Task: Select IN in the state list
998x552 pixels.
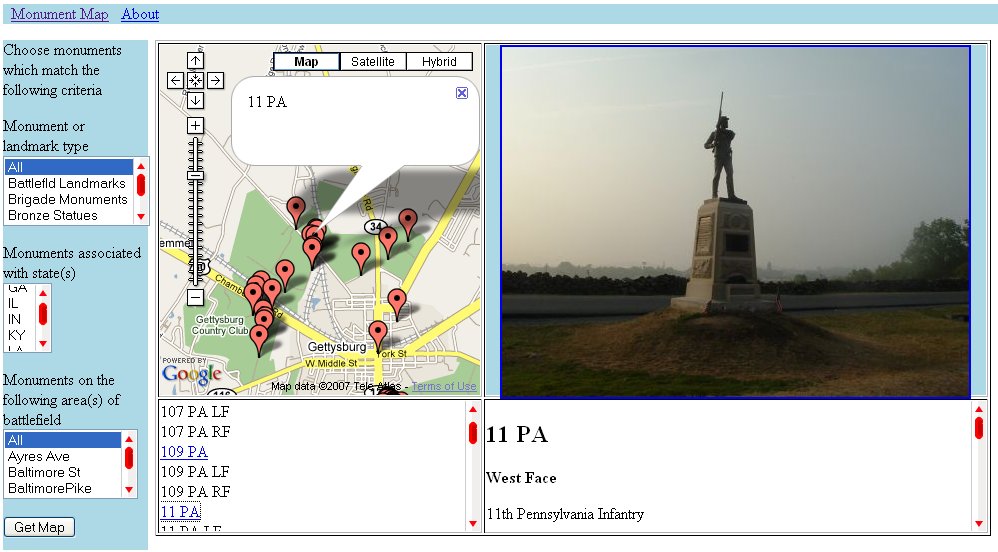Action: (x=20, y=320)
